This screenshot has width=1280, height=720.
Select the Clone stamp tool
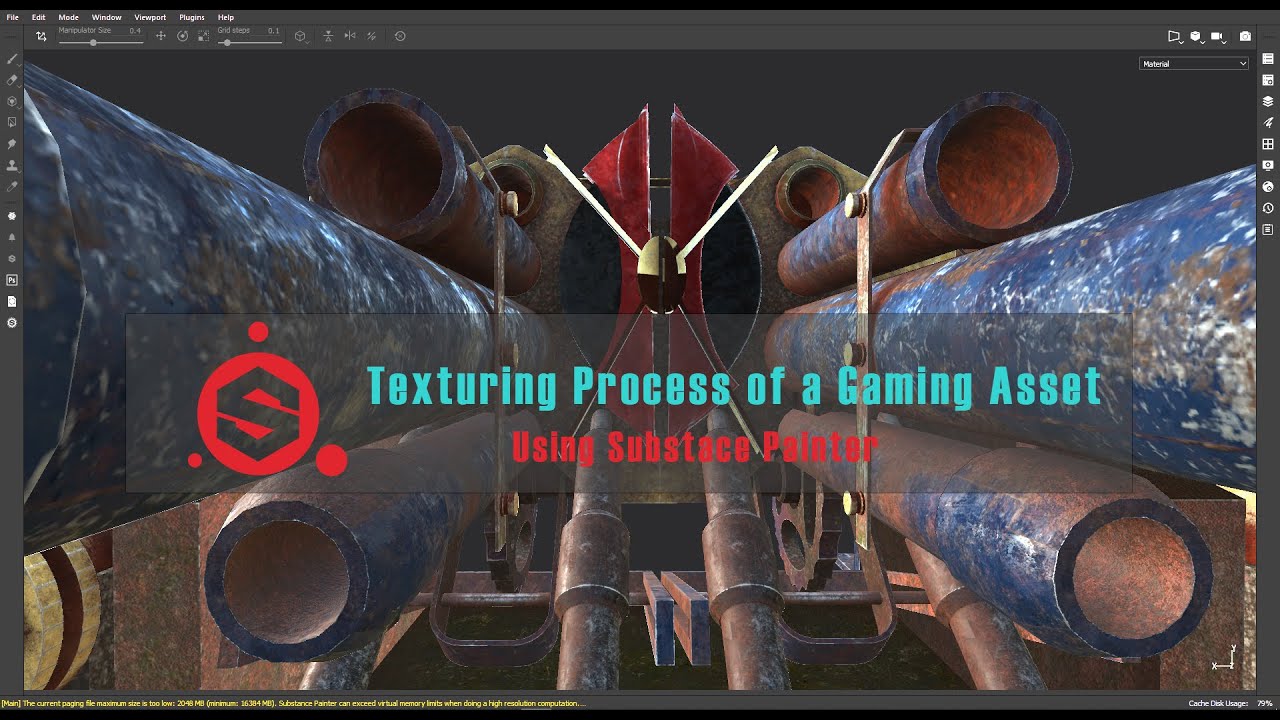[x=12, y=165]
